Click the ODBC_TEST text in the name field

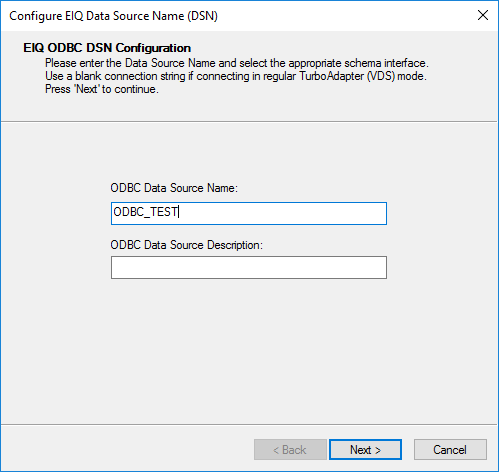click(145, 212)
